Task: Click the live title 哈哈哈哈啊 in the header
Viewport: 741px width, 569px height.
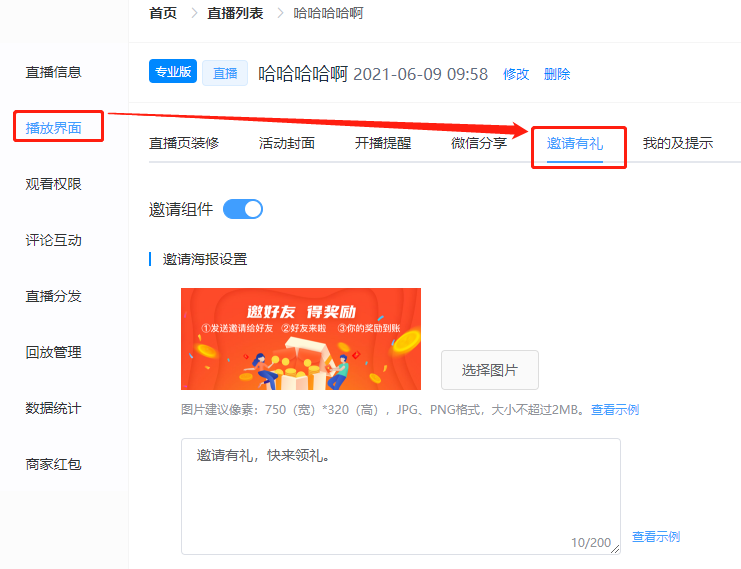Action: (x=303, y=74)
